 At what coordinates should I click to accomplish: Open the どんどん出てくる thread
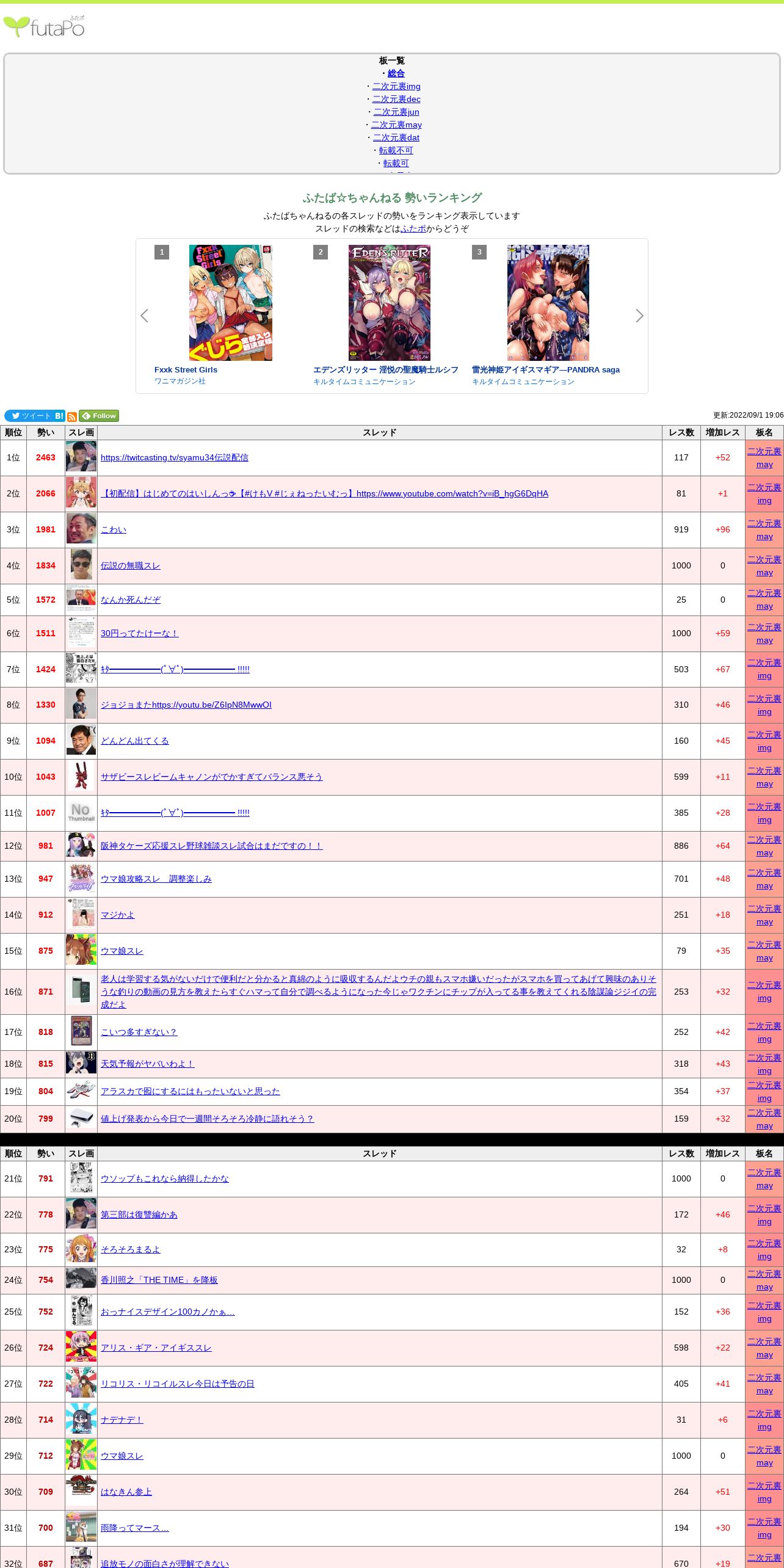pyautogui.click(x=135, y=741)
